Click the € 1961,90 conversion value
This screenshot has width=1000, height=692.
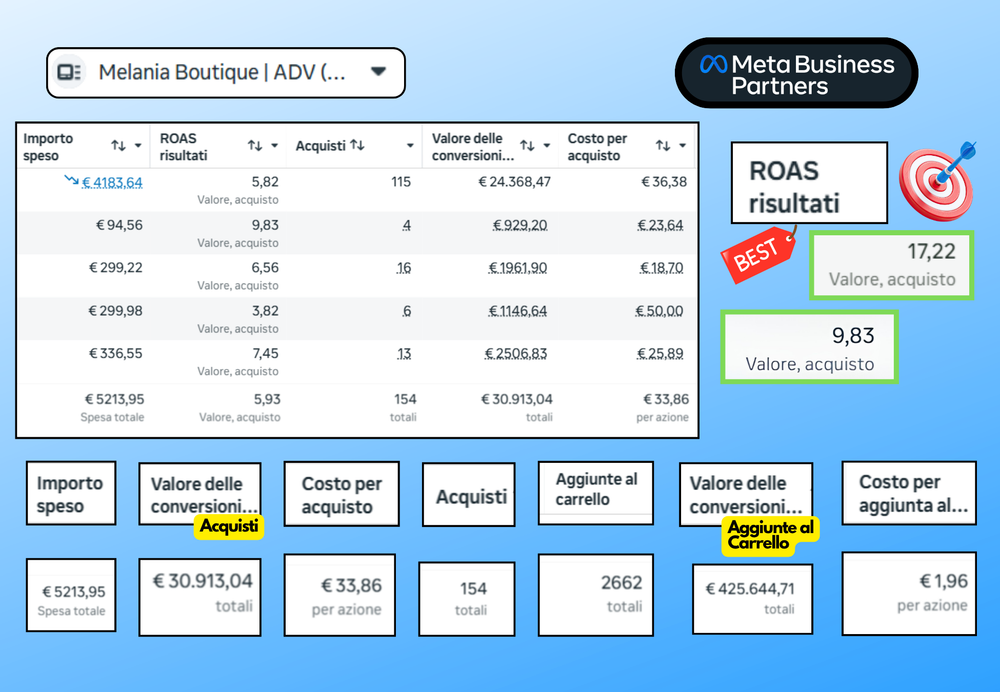point(518,268)
